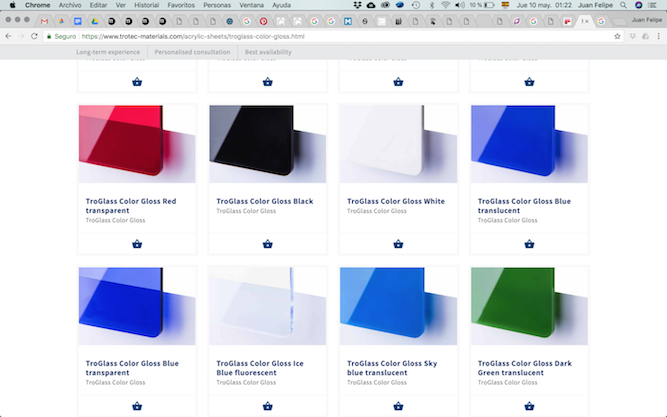Open the Wi-Fi status menu
The image size is (667, 417).
pyautogui.click(x=445, y=5)
